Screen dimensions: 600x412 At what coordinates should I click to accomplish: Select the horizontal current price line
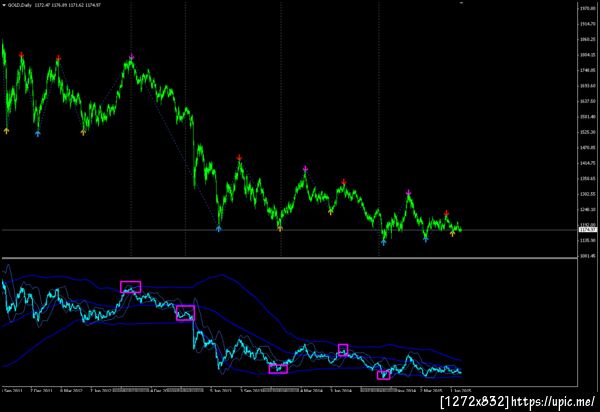(289, 230)
